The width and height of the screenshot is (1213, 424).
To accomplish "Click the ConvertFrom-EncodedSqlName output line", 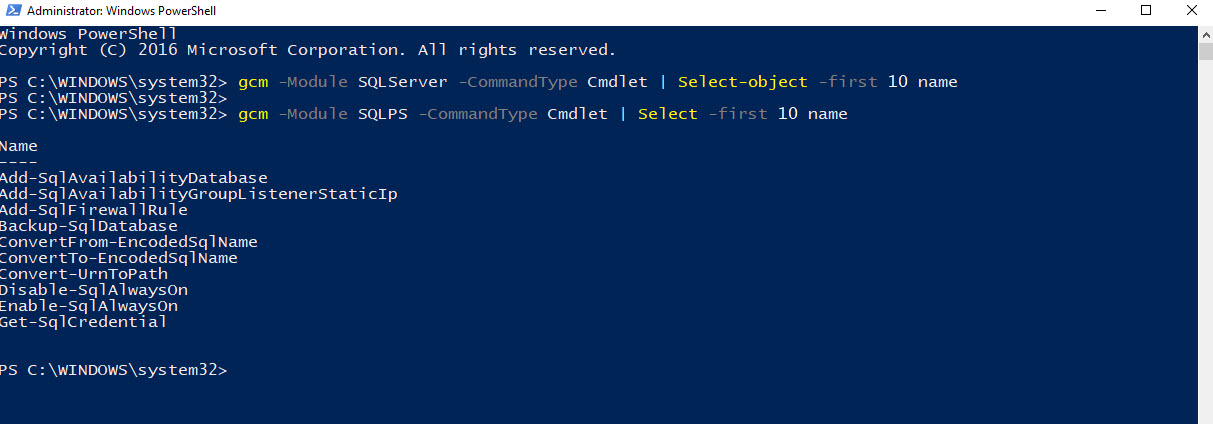I will [128, 242].
